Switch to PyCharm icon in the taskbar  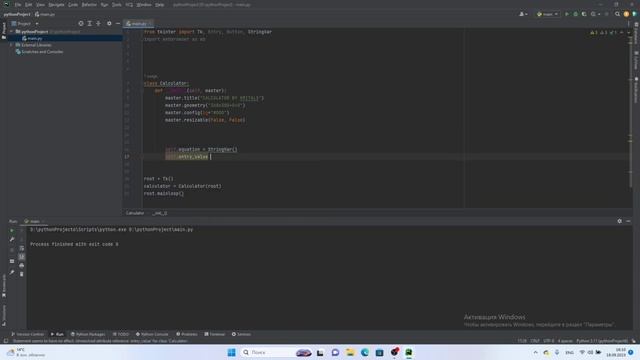[x=409, y=352]
